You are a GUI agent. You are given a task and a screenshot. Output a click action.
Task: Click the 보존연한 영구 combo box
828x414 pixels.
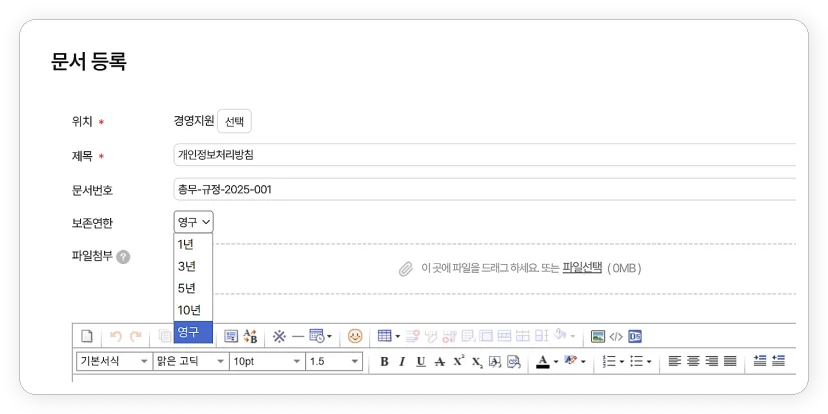[193, 222]
